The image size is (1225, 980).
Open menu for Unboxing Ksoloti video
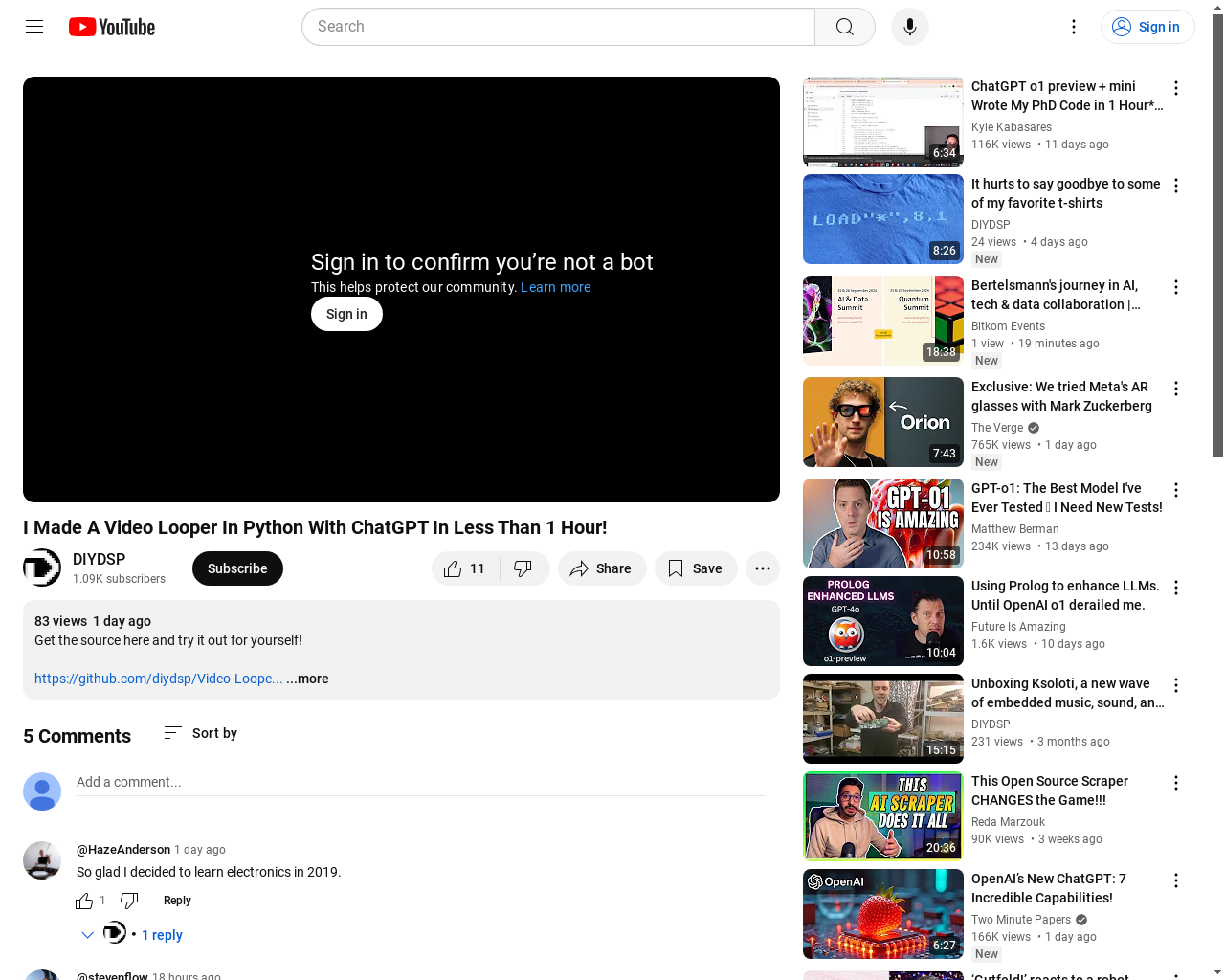(x=1176, y=685)
